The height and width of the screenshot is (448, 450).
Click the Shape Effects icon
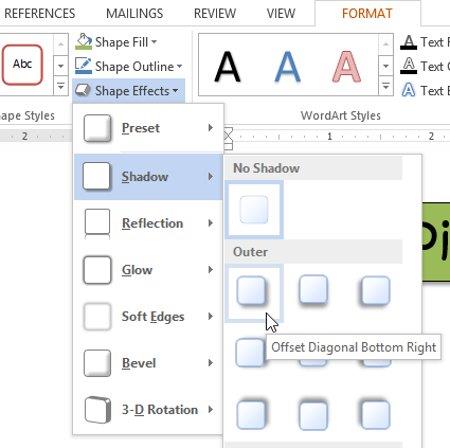tap(83, 90)
